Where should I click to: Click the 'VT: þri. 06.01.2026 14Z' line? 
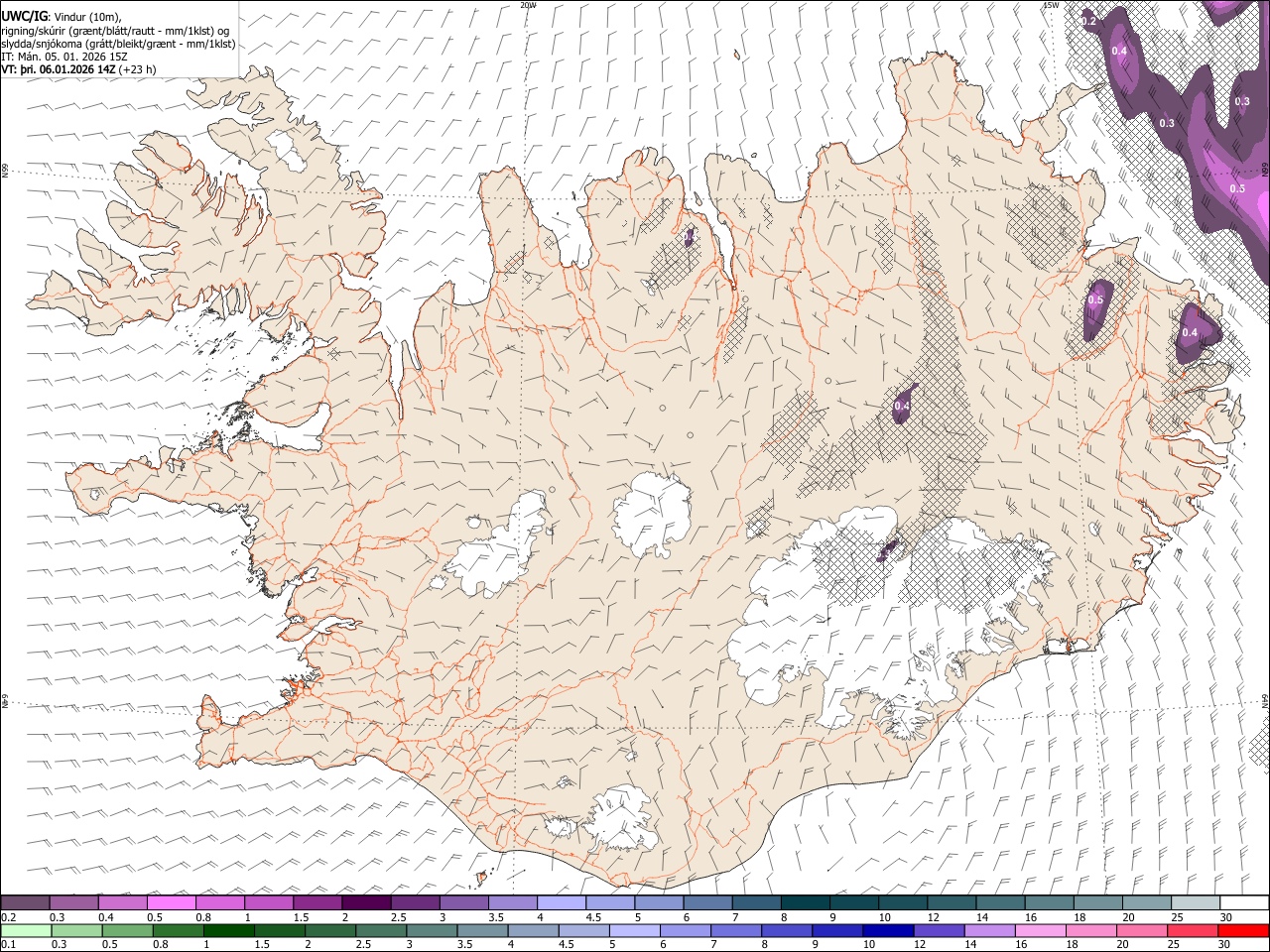[59, 69]
